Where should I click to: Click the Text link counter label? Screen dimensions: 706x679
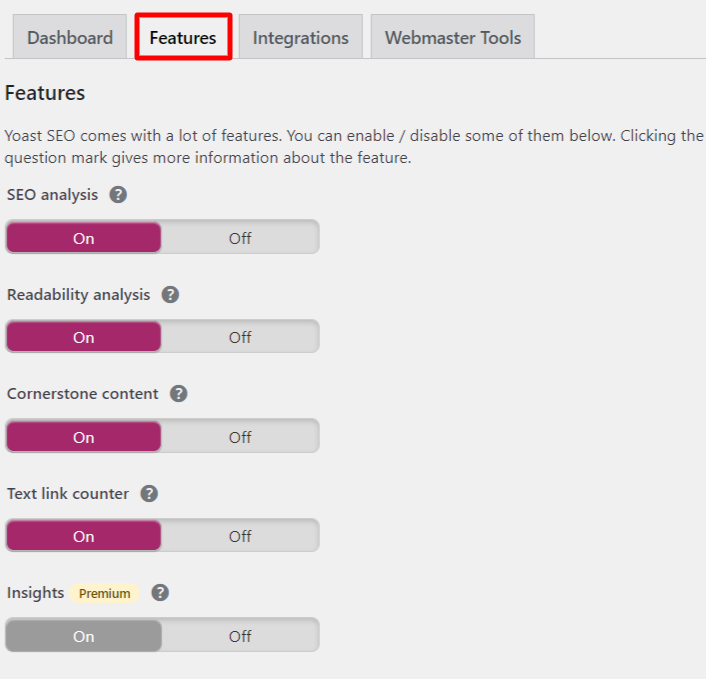click(x=68, y=494)
